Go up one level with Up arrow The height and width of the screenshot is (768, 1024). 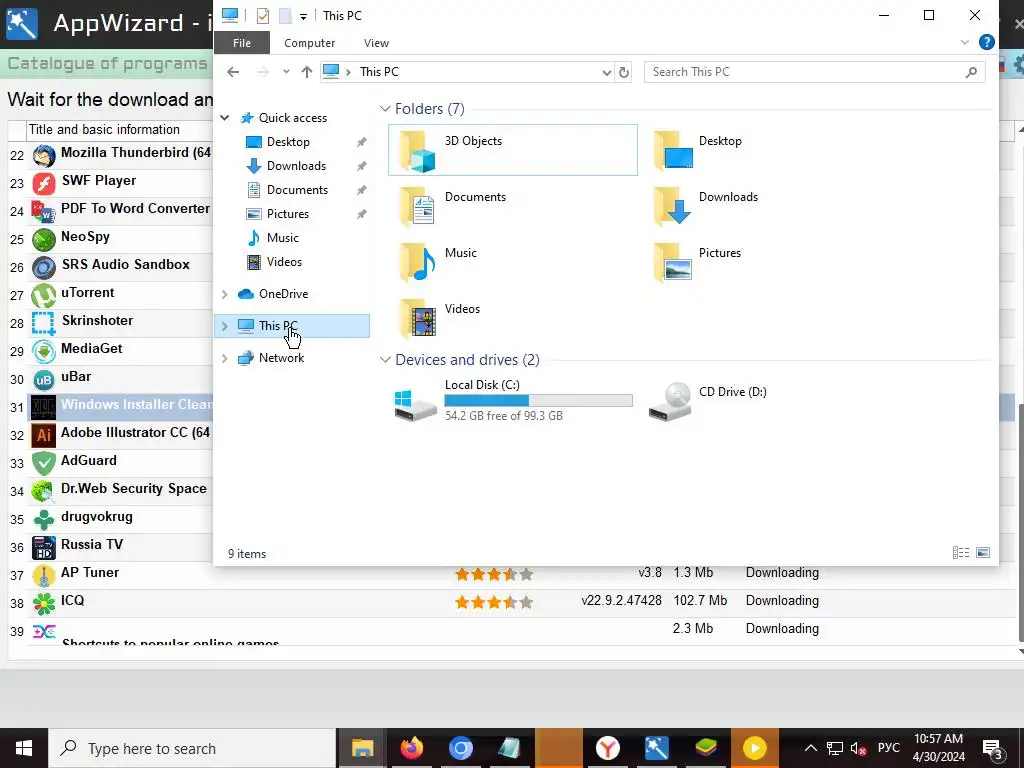[x=307, y=72]
